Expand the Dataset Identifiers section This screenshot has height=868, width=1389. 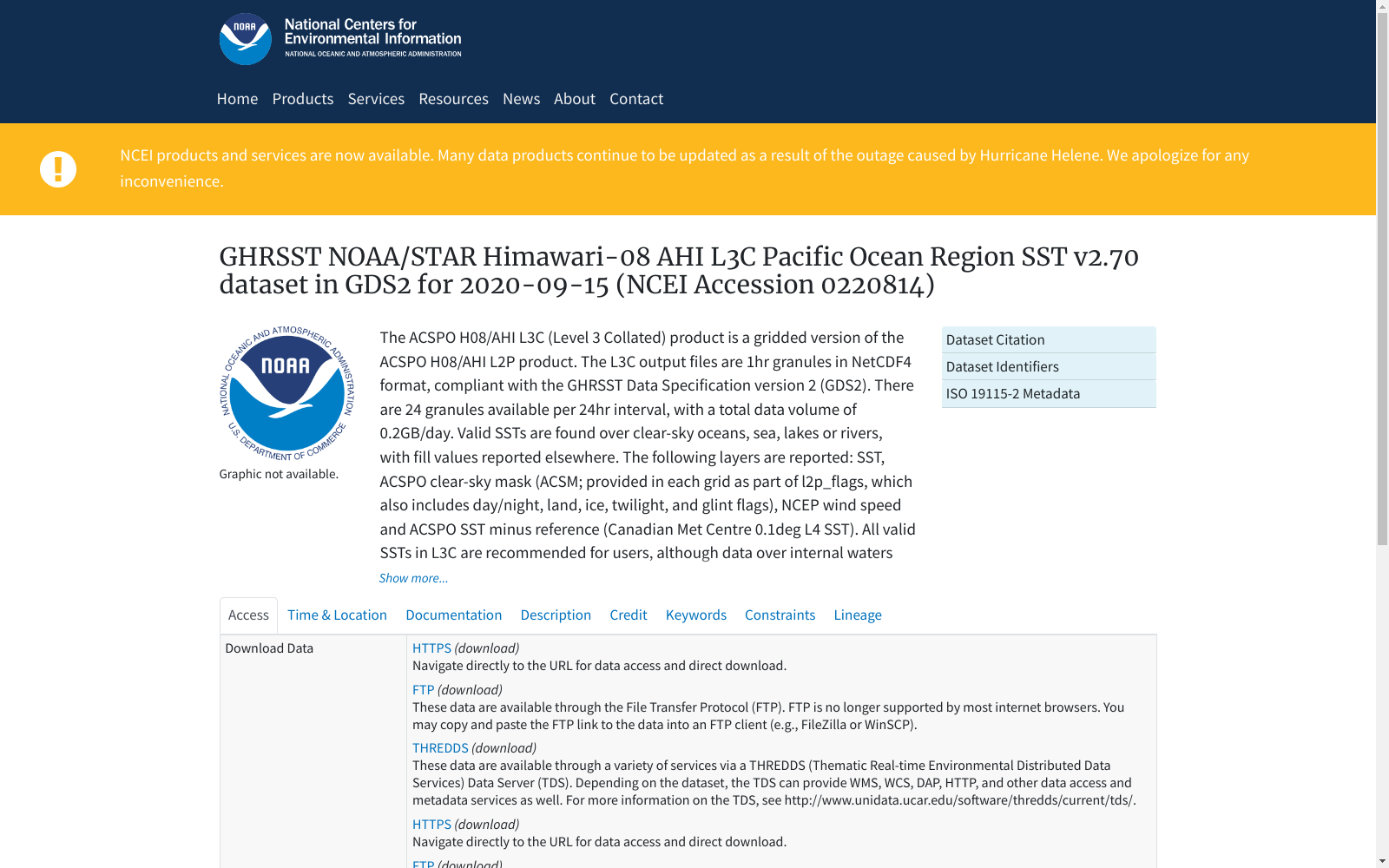point(1049,366)
